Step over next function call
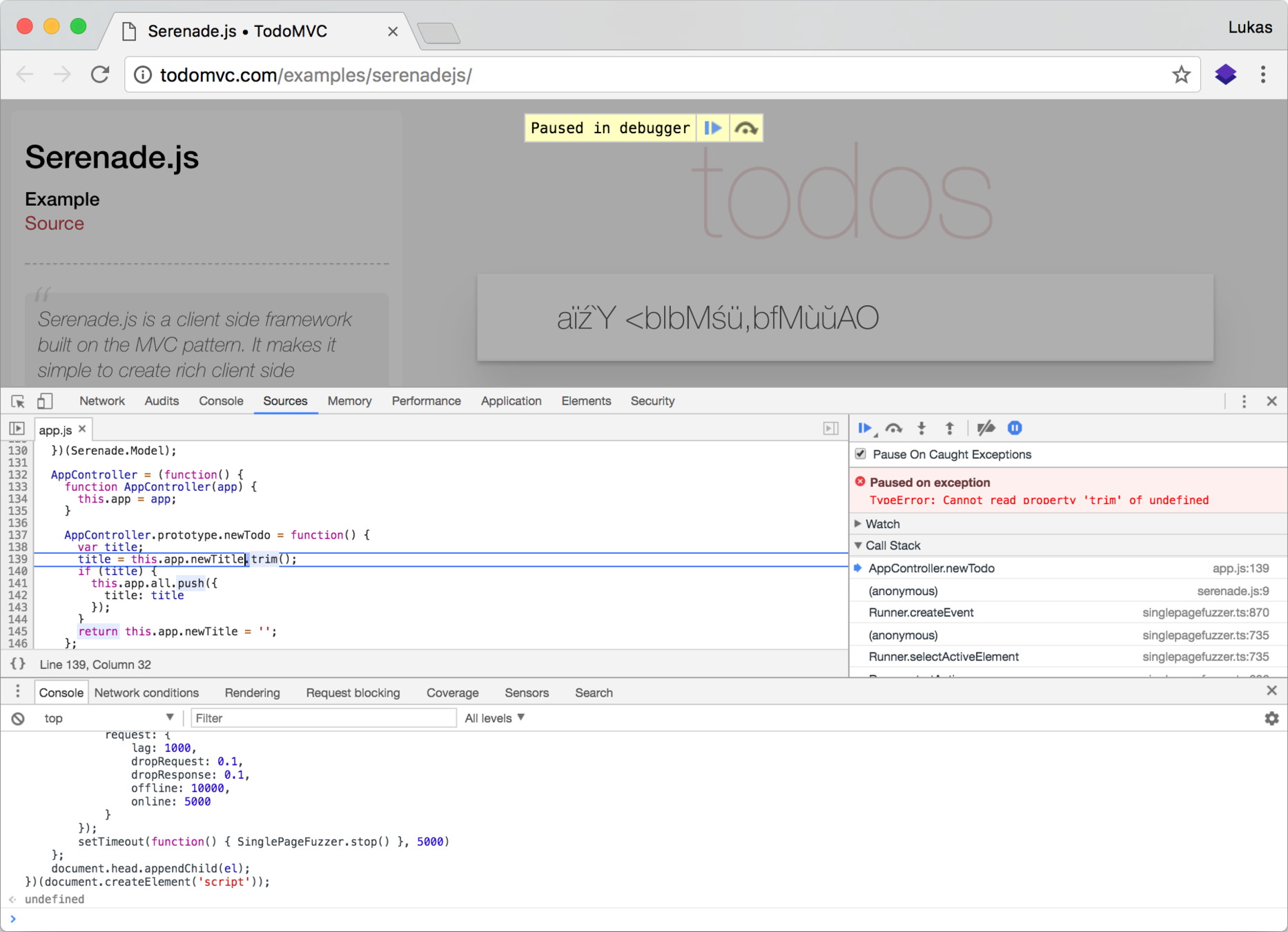This screenshot has height=932, width=1288. (x=894, y=428)
